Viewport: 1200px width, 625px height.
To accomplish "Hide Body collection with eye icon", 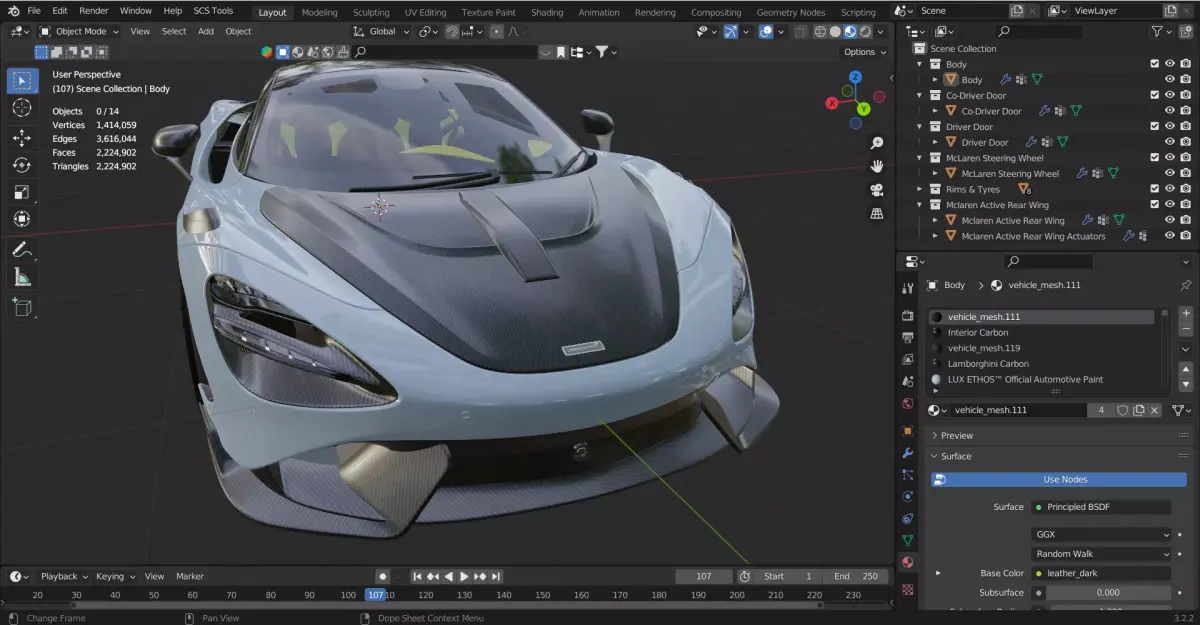I will (1169, 64).
